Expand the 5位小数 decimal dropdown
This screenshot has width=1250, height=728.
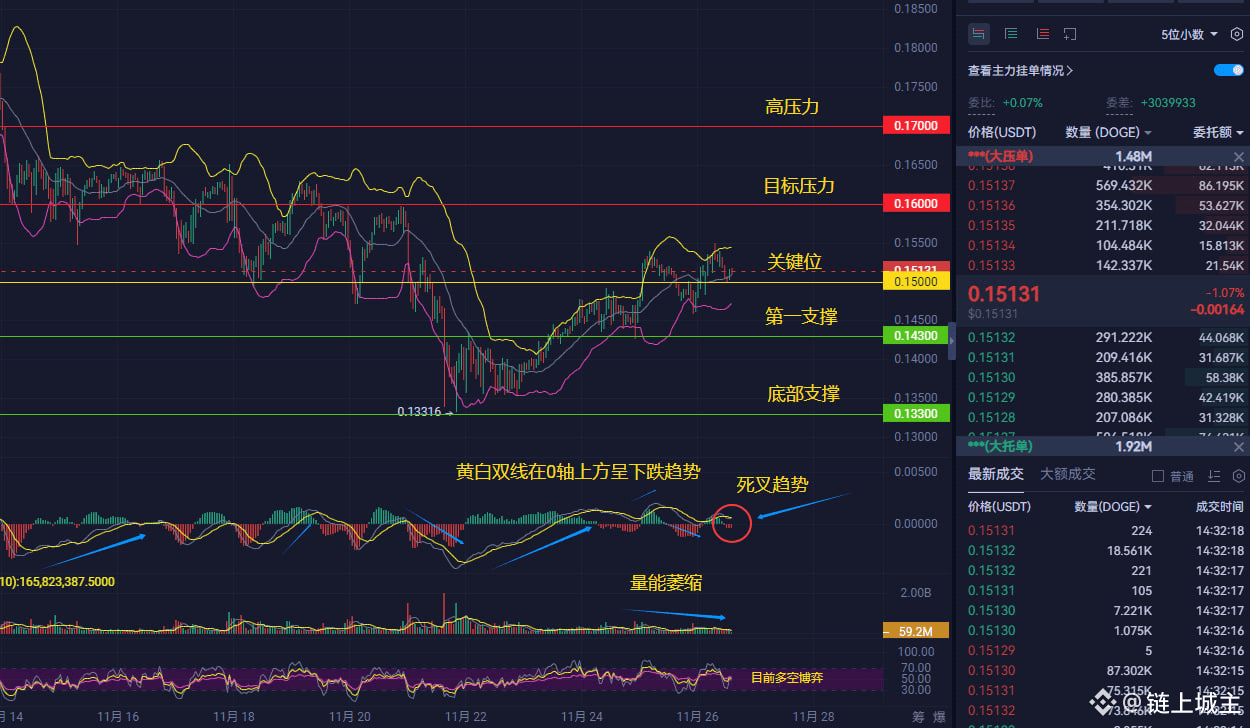click(x=1189, y=34)
